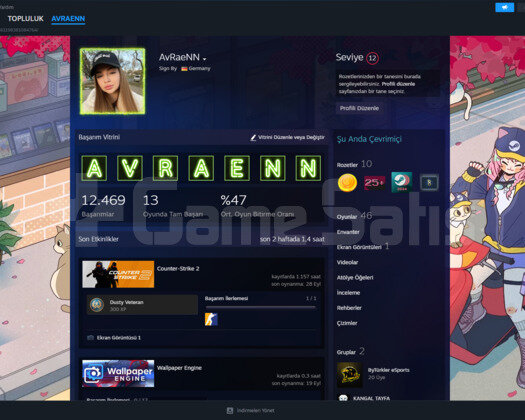Screen dimensions: 525x420
Task: Open Ekran Görüntüsü 1 under Counter-Strike 2
Action: pyautogui.click(x=119, y=338)
